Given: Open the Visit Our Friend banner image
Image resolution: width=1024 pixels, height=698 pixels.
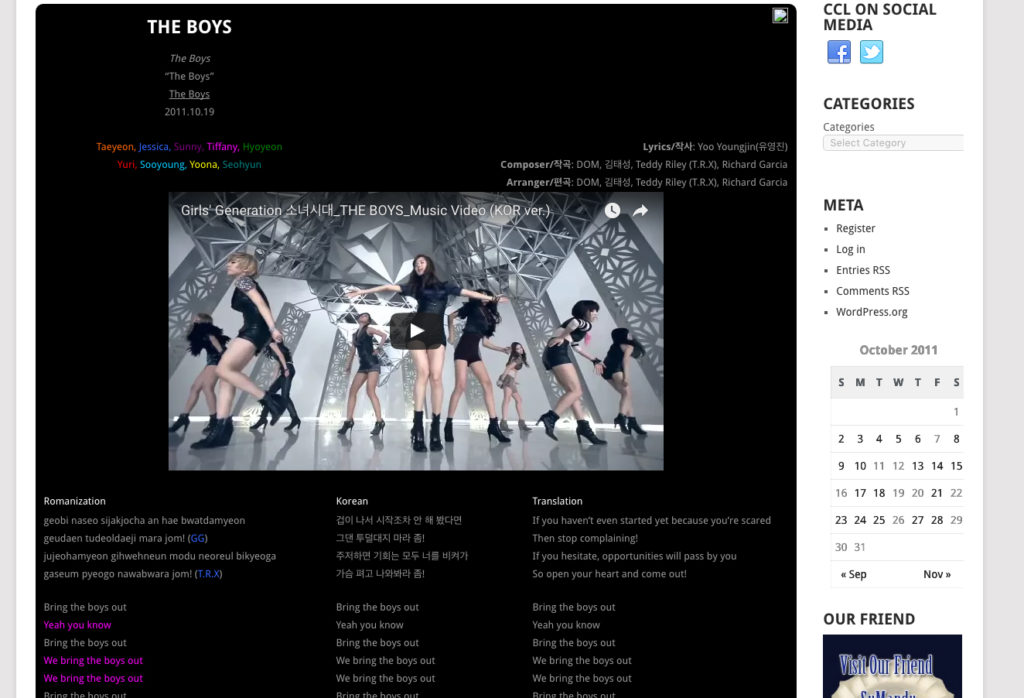Looking at the screenshot, I should point(892,666).
